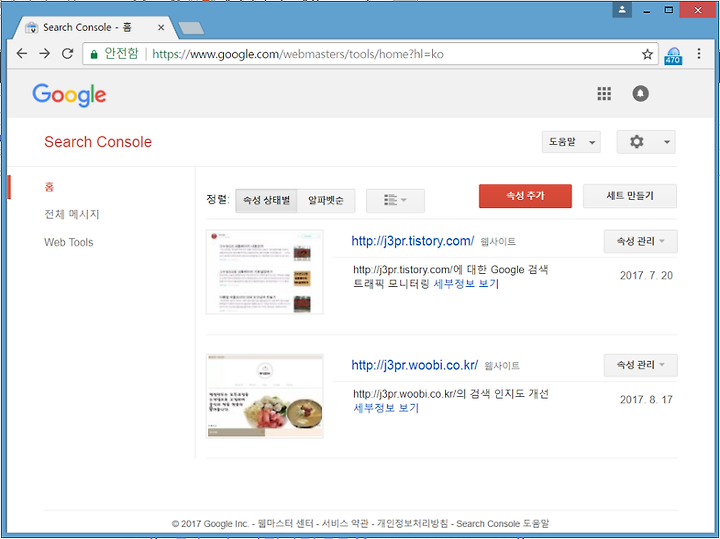Click the Search Console tab favicon

coord(32,28)
